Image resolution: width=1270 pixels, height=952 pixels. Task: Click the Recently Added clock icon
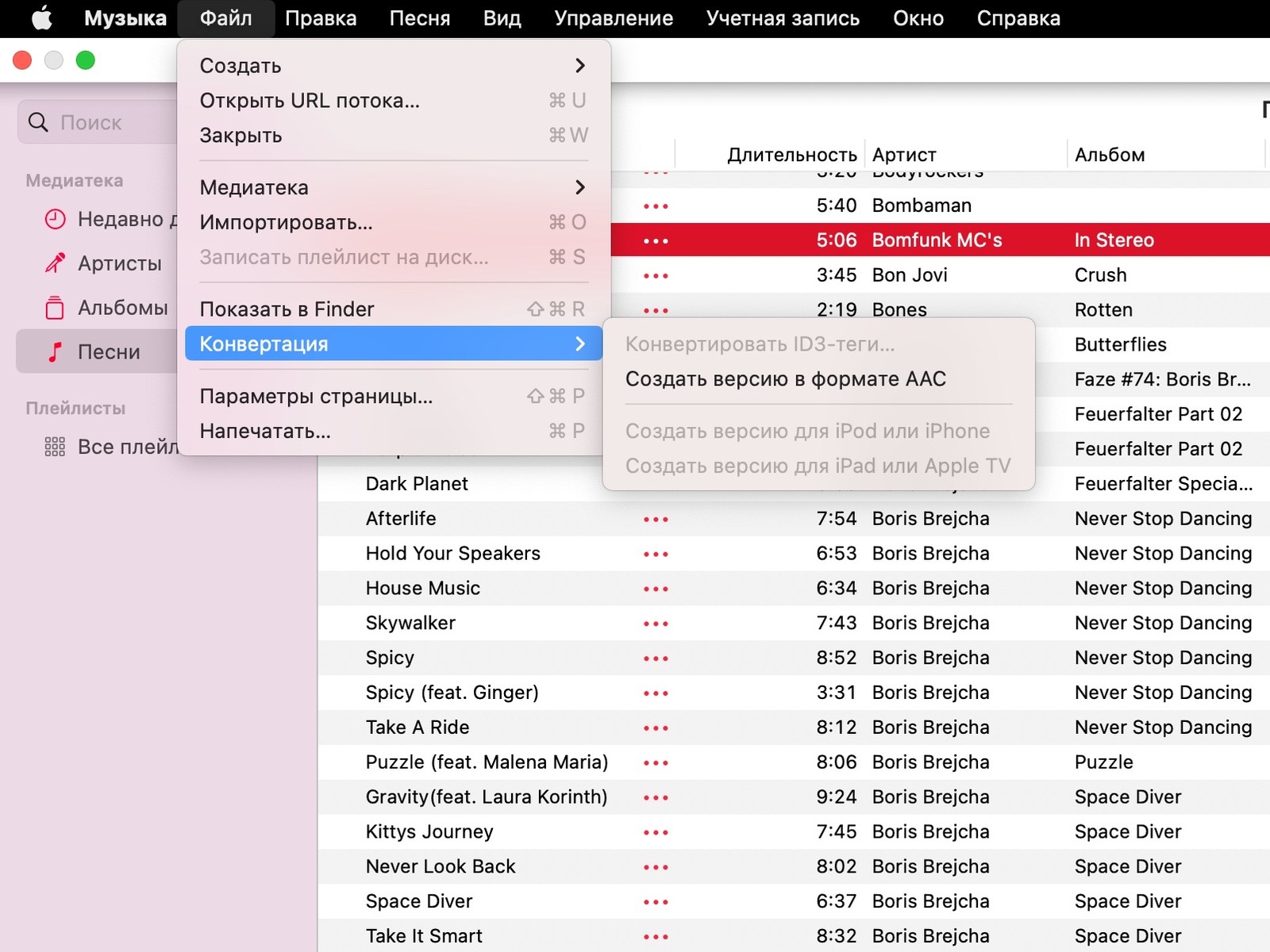pos(55,219)
